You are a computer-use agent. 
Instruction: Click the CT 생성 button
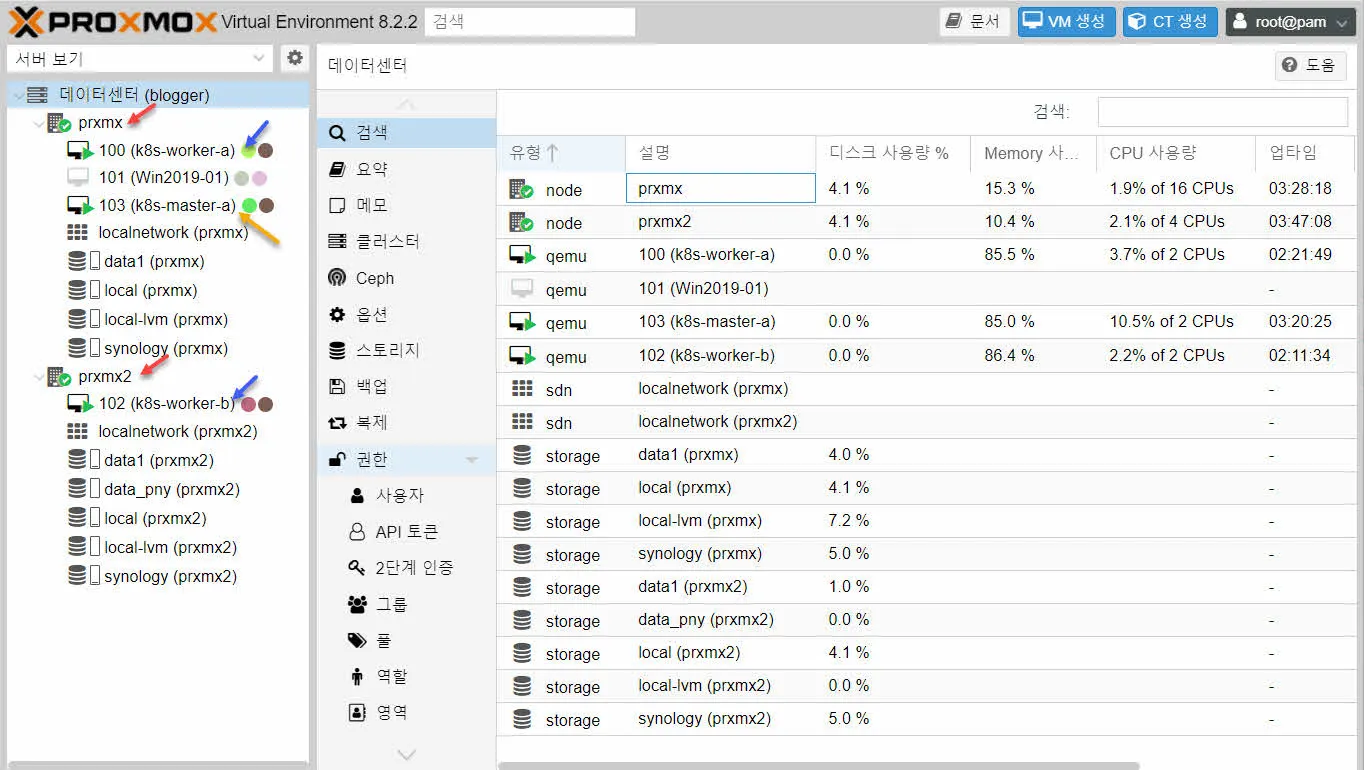pos(1169,21)
